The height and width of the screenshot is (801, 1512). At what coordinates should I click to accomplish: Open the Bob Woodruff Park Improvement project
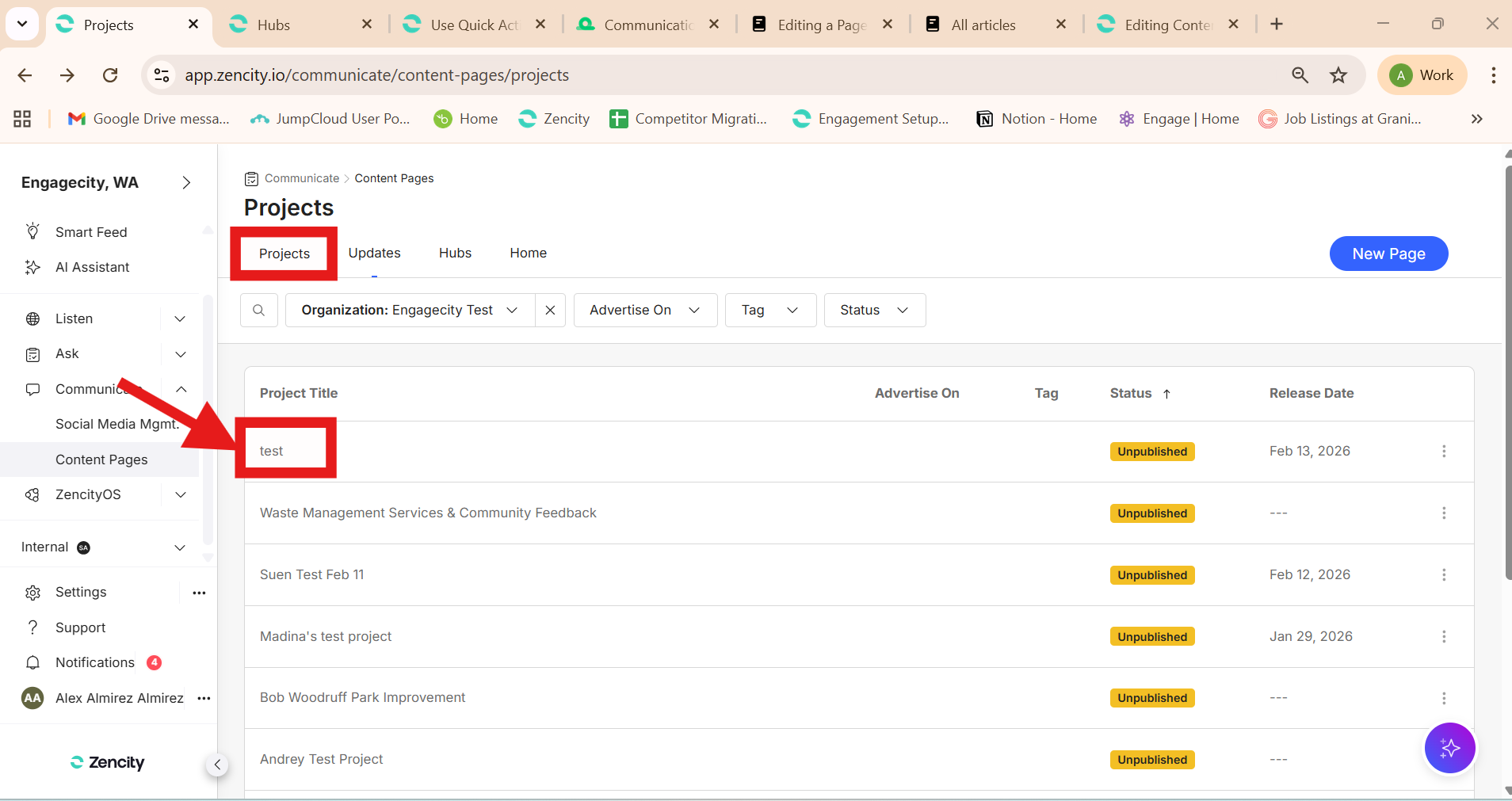362,697
